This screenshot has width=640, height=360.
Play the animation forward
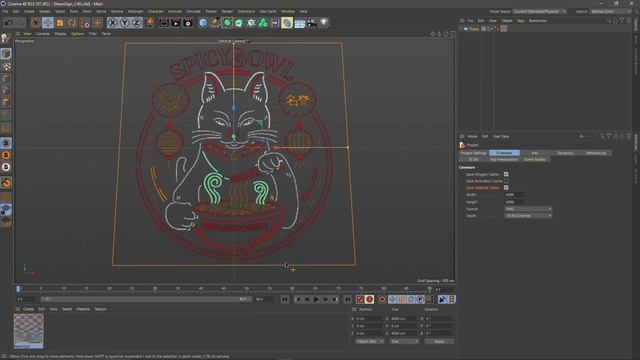click(x=316, y=300)
